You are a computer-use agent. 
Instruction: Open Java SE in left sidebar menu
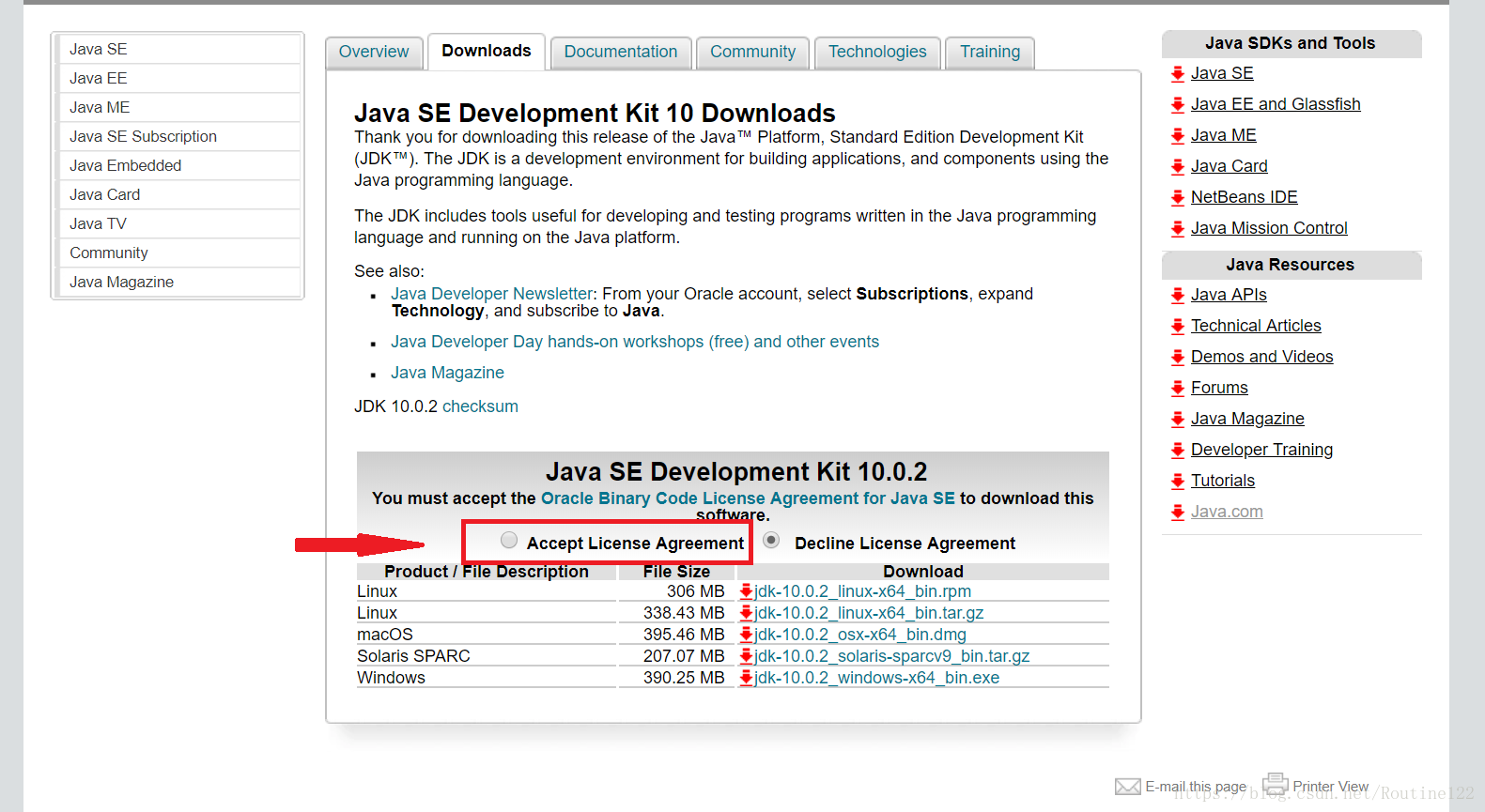pyautogui.click(x=178, y=49)
